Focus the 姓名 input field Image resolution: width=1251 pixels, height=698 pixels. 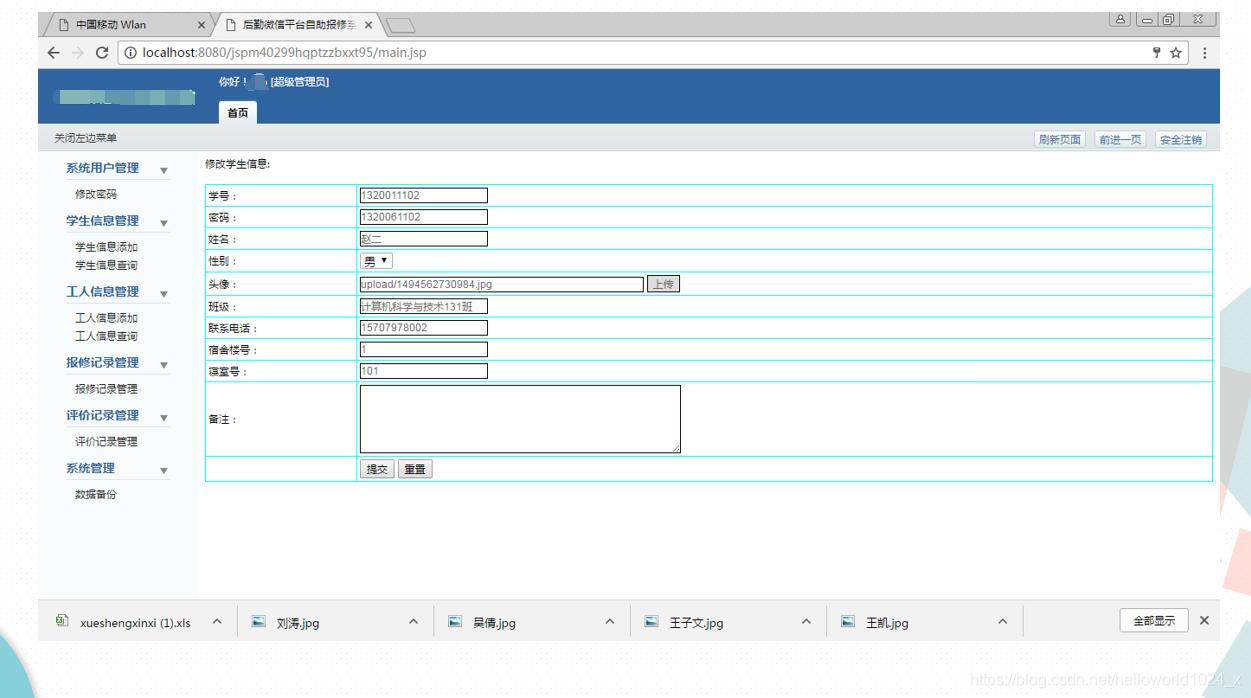coord(424,239)
